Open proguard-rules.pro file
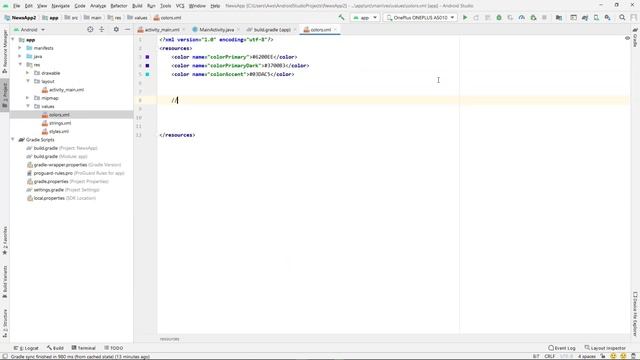The height and width of the screenshot is (360, 640). pos(76,173)
